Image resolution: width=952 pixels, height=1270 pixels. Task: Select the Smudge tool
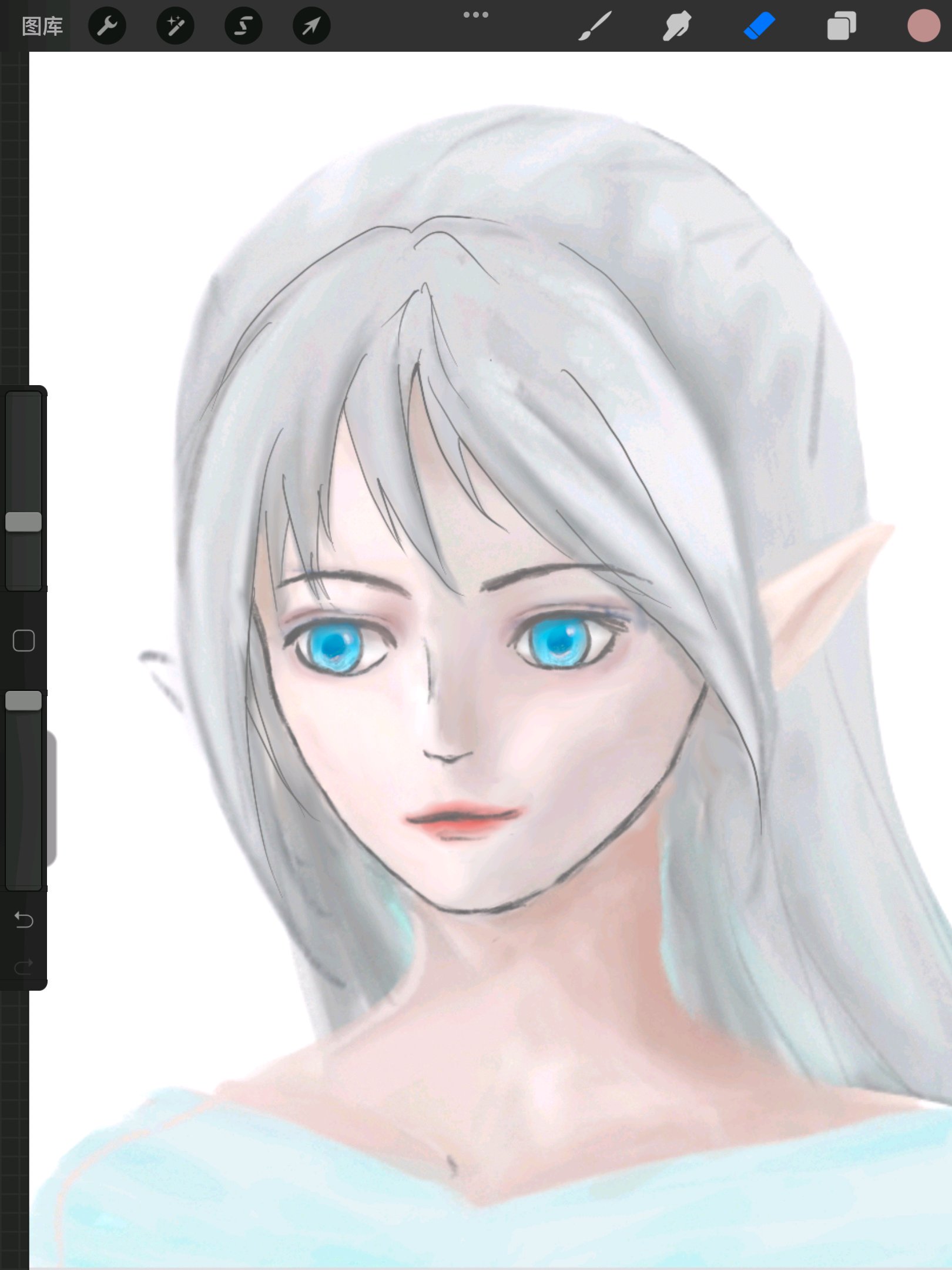[677, 26]
